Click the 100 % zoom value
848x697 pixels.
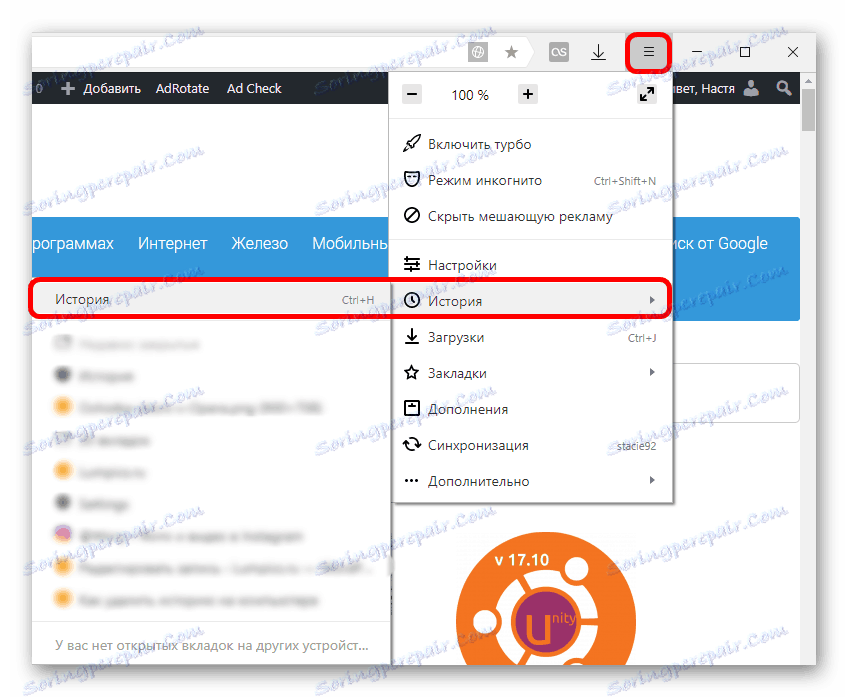coord(470,95)
